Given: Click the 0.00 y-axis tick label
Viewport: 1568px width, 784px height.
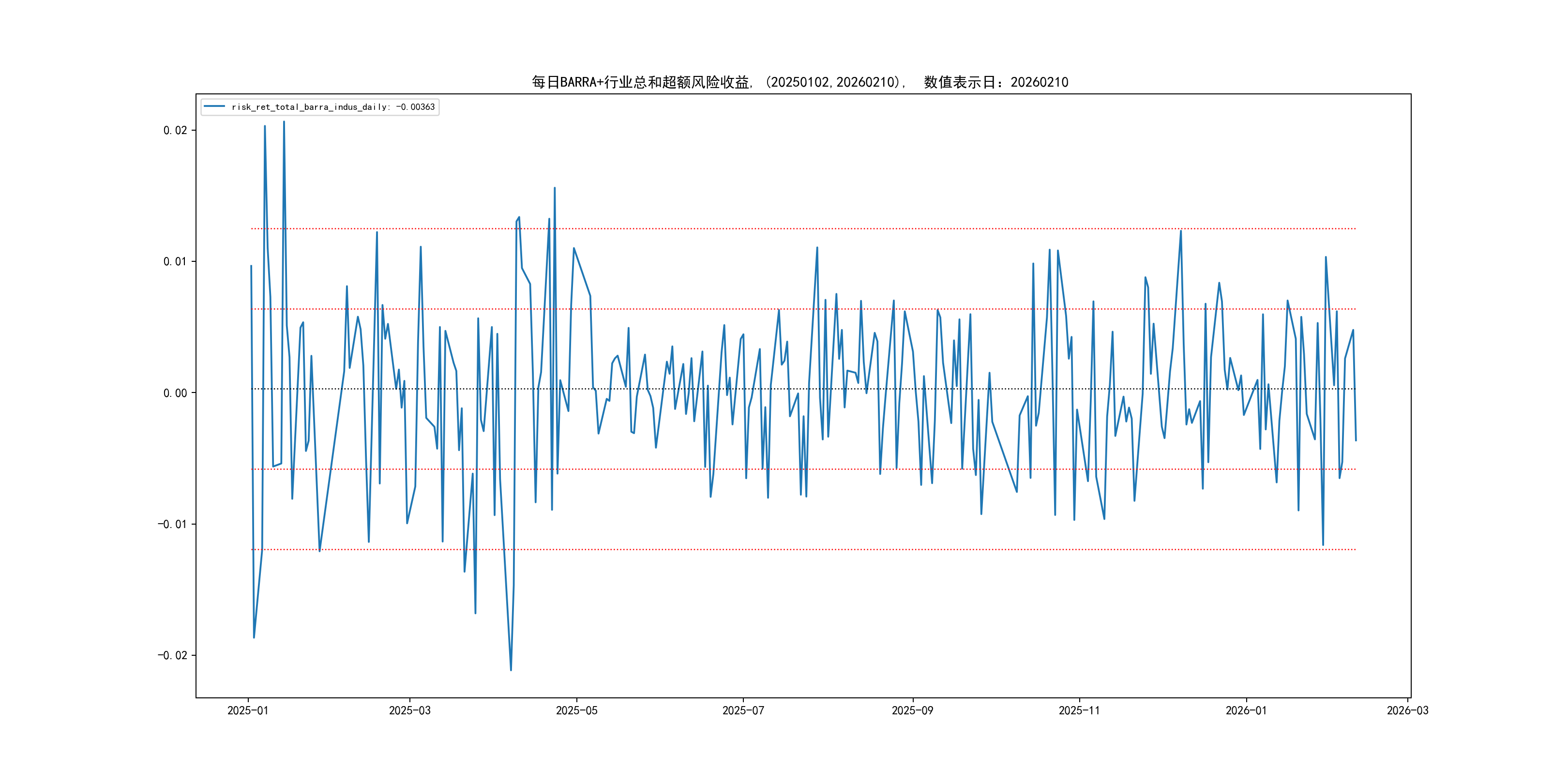Looking at the screenshot, I should click(175, 393).
